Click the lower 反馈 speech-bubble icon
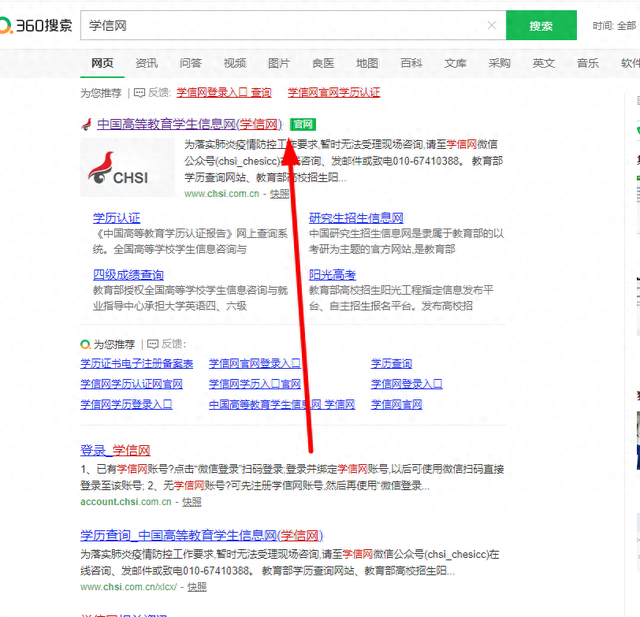The height and width of the screenshot is (617, 640). pos(153,344)
